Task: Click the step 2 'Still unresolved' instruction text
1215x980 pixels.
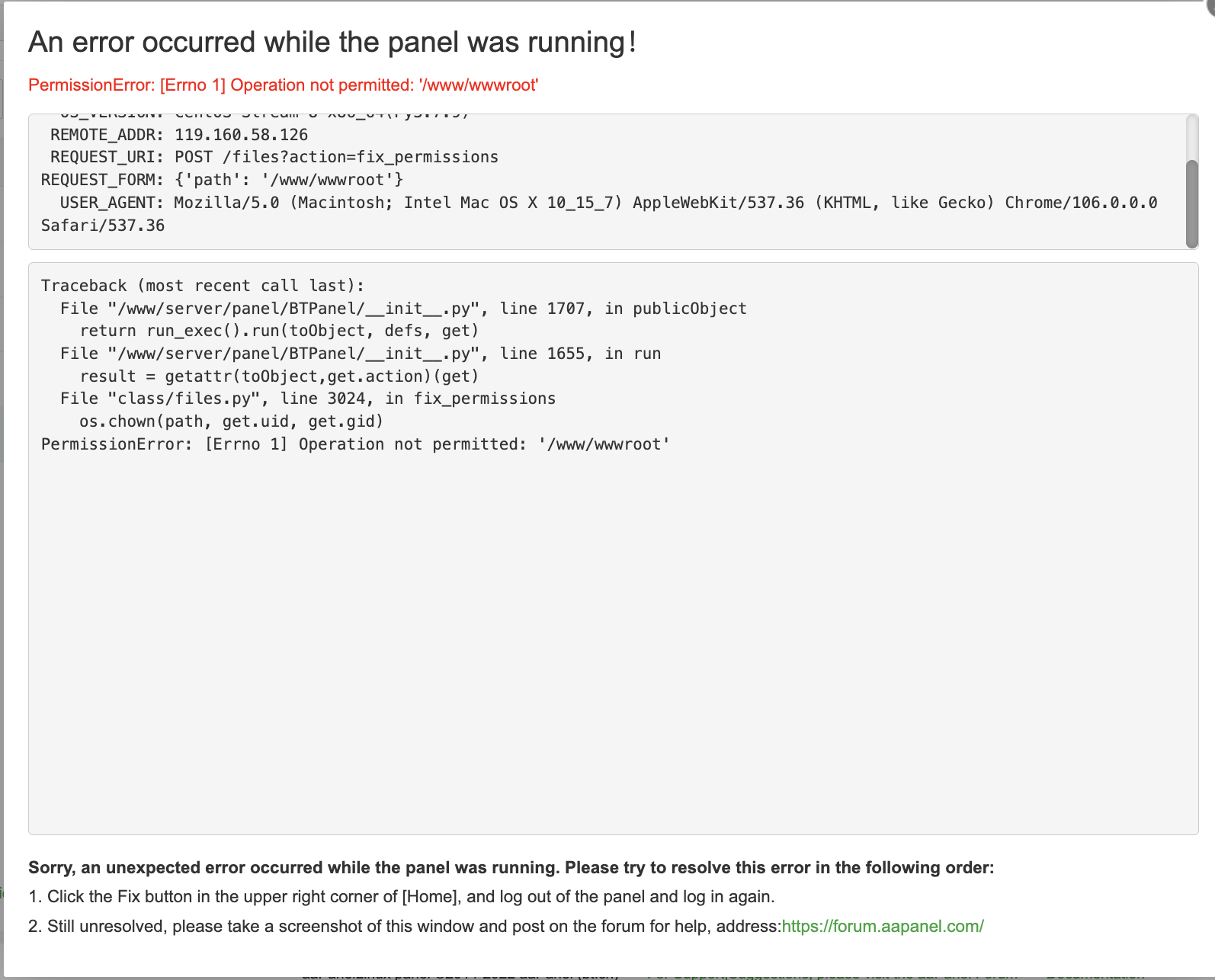Action: coord(404,927)
